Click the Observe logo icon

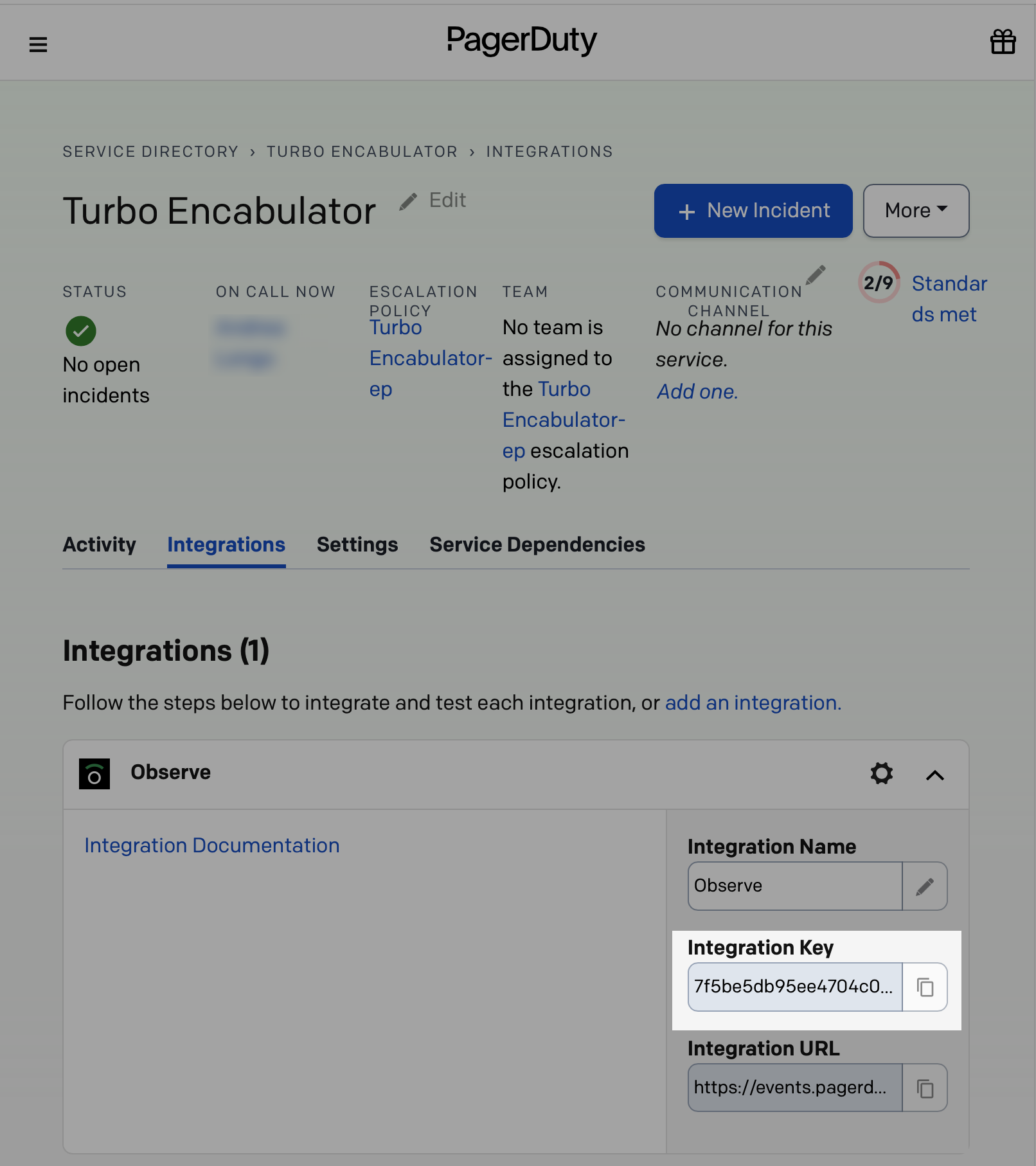point(94,773)
